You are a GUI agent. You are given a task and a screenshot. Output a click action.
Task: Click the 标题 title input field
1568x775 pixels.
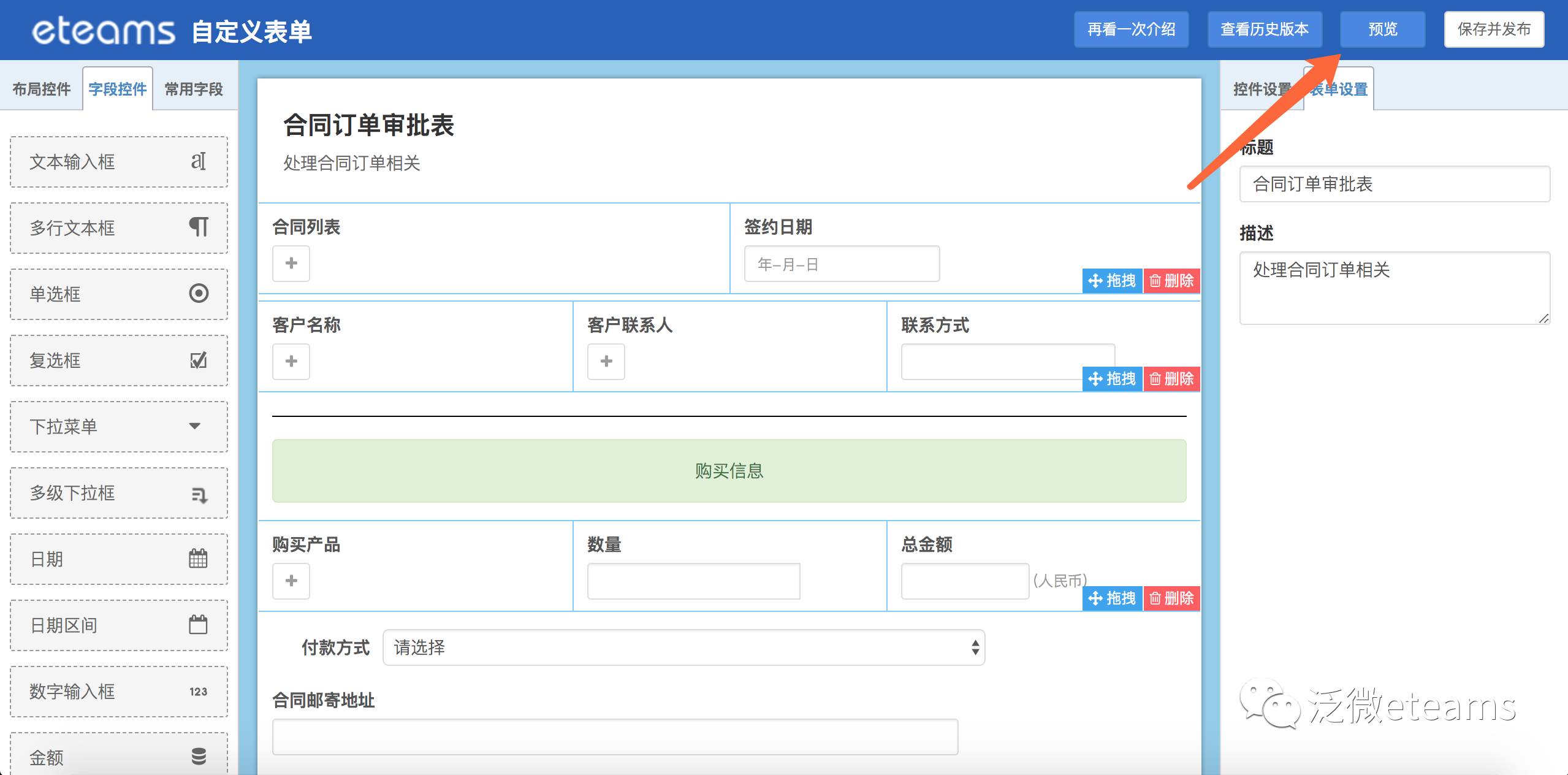tap(1394, 184)
